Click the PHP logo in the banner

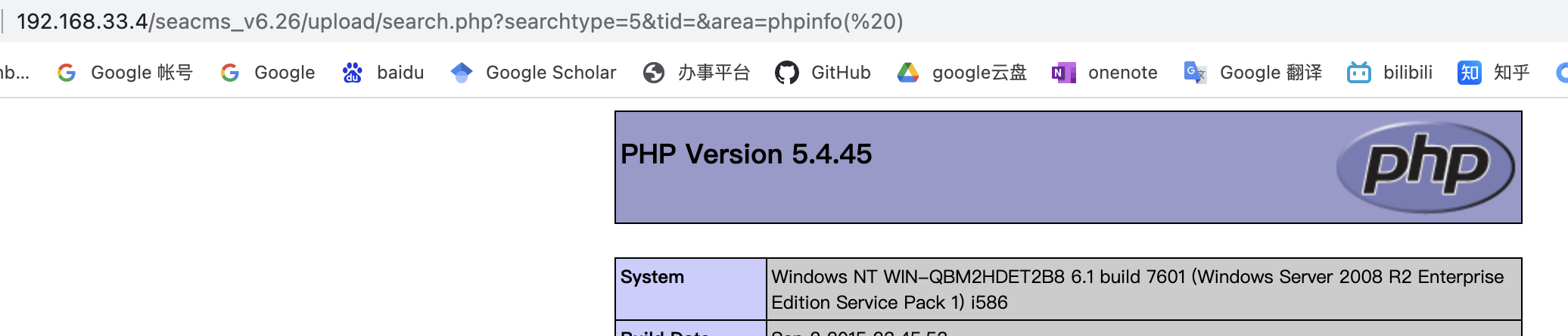click(x=1425, y=166)
